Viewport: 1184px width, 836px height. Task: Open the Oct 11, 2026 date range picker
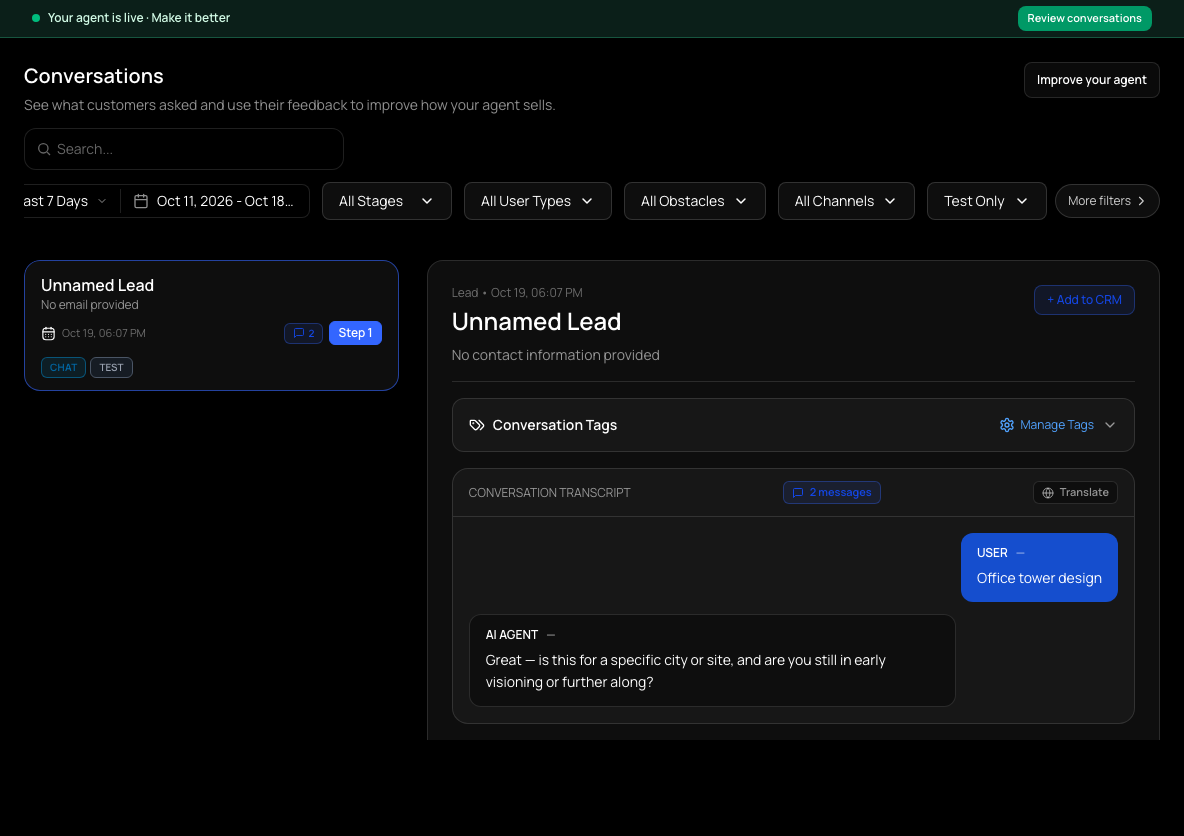pyautogui.click(x=215, y=201)
